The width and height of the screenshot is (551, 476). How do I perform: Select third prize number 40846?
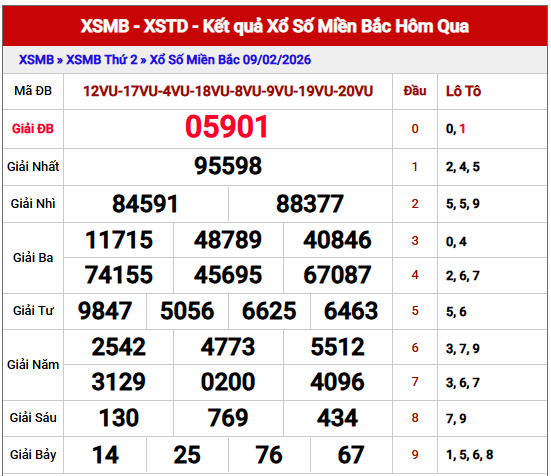[x=337, y=240]
